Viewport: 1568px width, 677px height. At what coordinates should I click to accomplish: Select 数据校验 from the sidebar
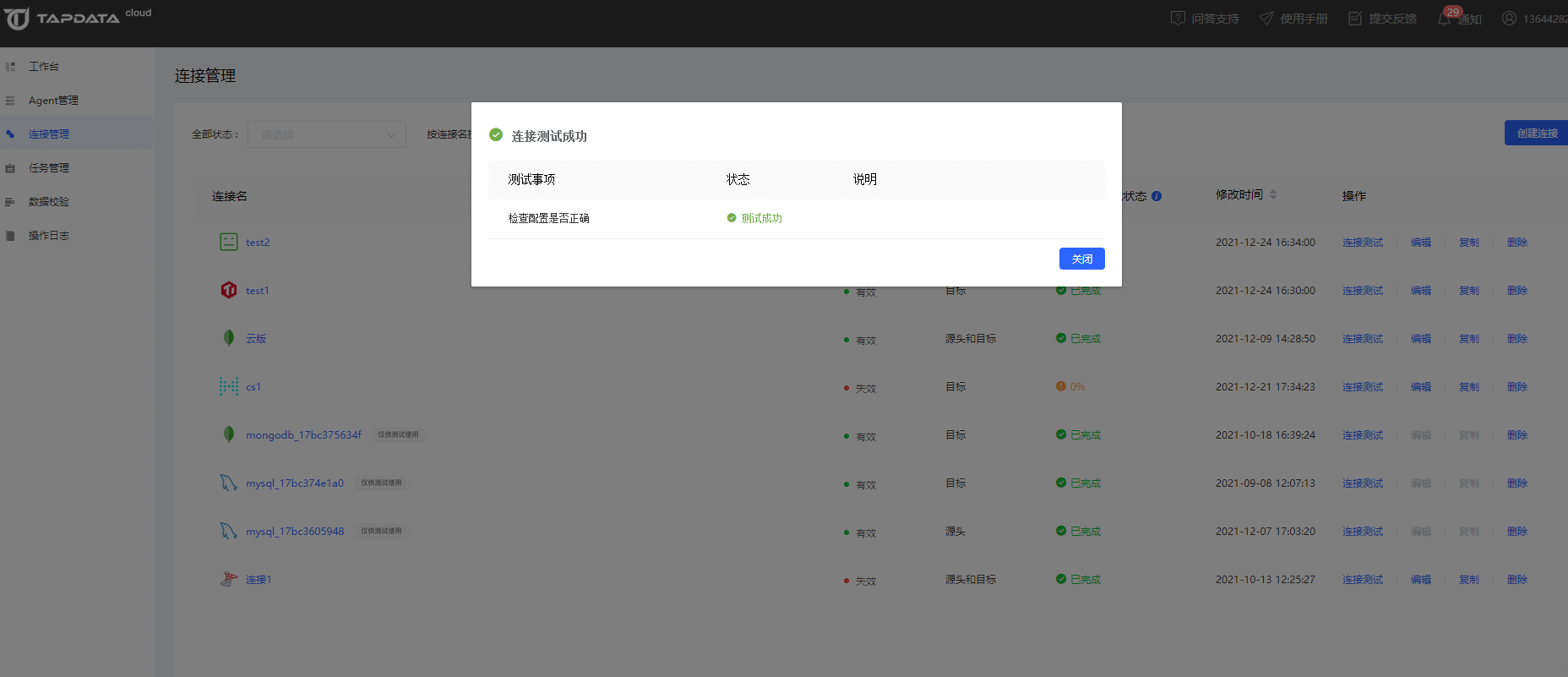(49, 202)
